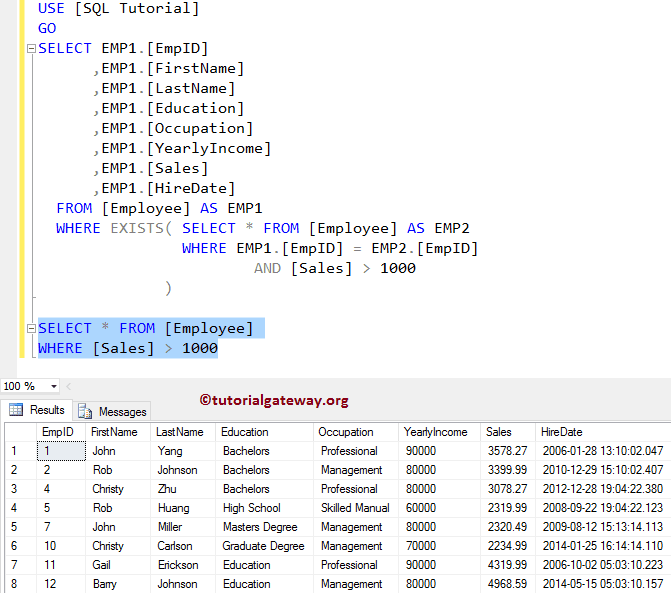The width and height of the screenshot is (671, 593).
Task: Click the 'Erickson' LastName cell
Action: coord(183,565)
